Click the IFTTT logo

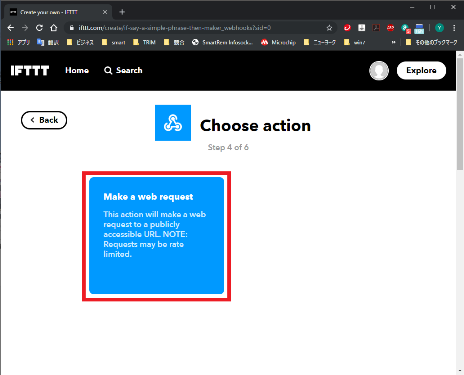[30, 70]
